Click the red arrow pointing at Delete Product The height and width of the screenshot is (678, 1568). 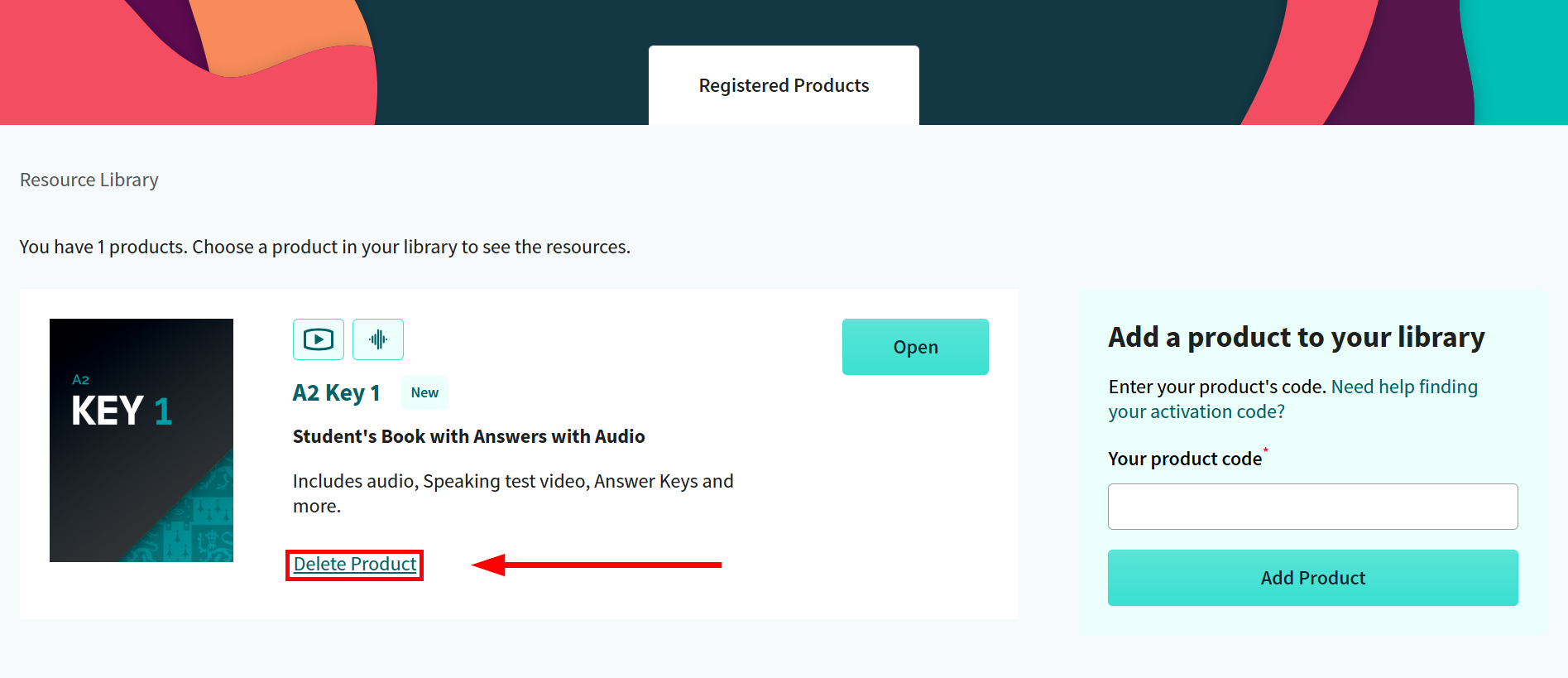[596, 565]
